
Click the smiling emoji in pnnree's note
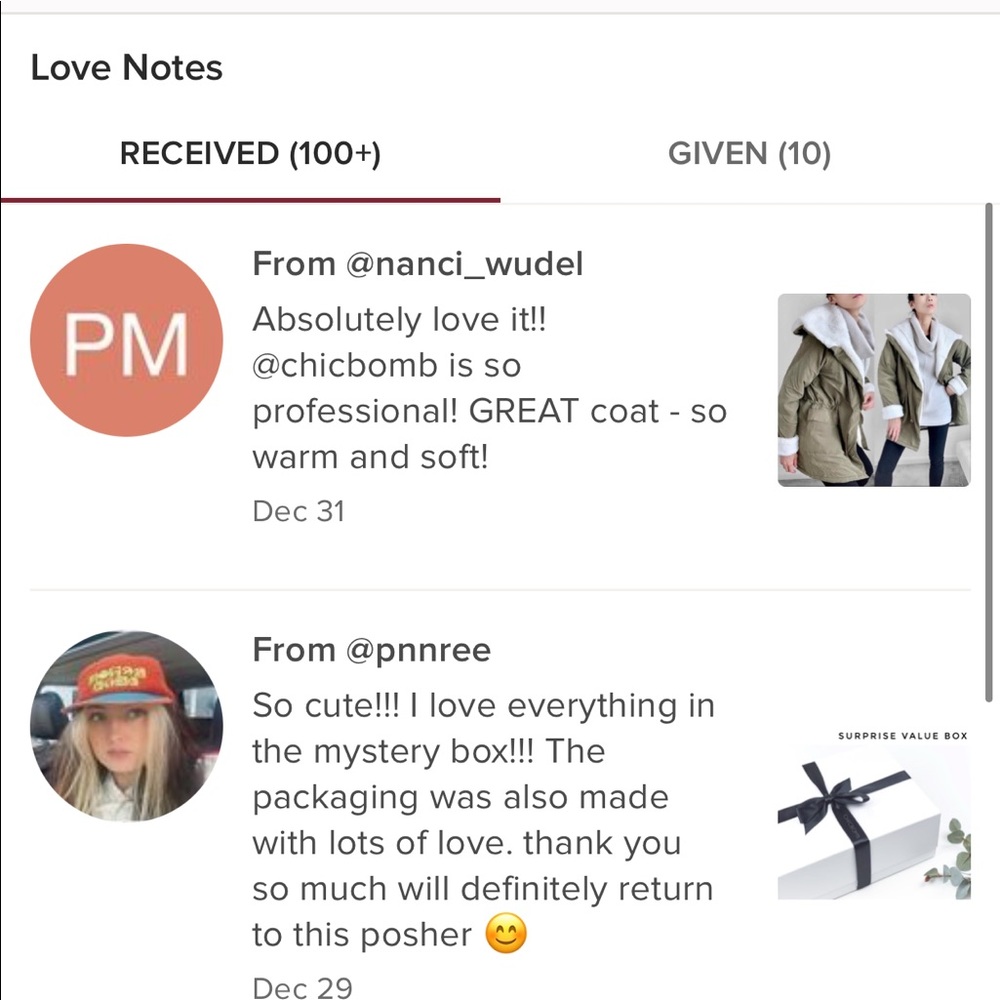[x=506, y=934]
